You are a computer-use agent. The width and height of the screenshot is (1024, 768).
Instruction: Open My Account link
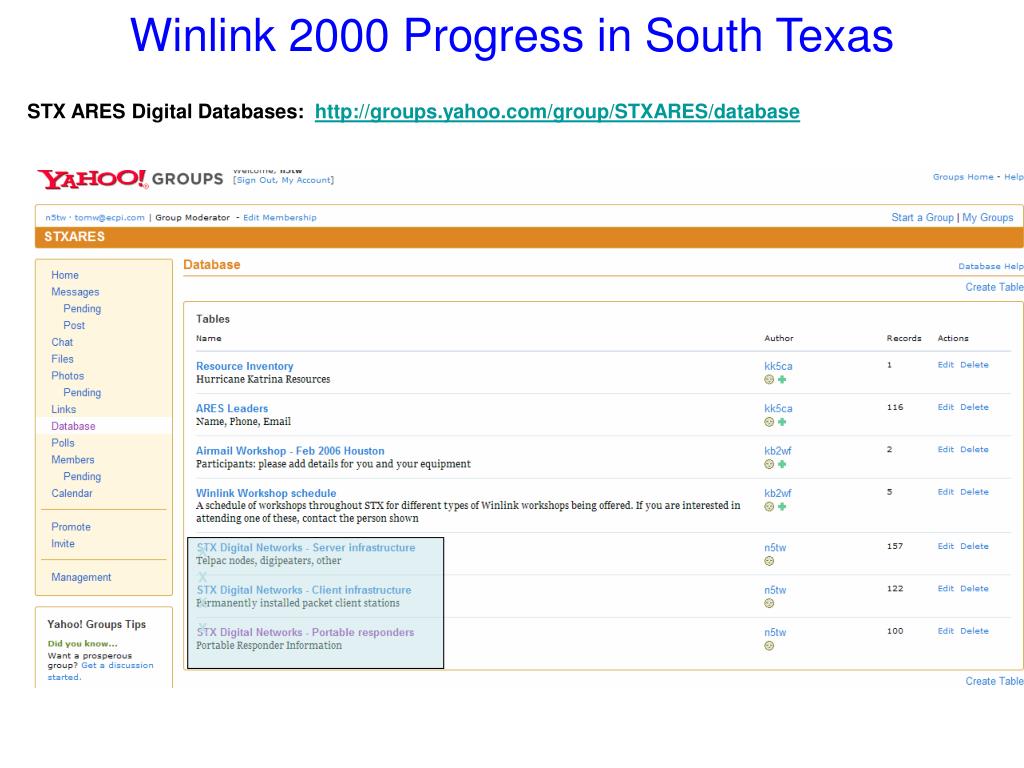pyautogui.click(x=306, y=180)
